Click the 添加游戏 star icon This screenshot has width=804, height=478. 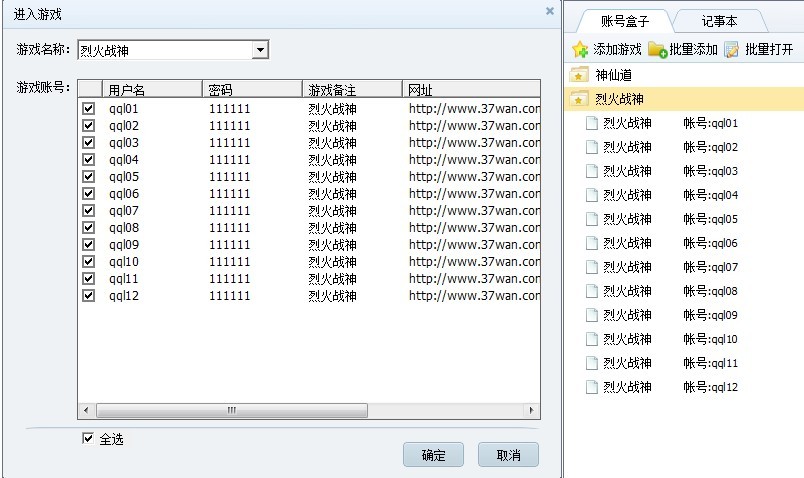[580, 49]
